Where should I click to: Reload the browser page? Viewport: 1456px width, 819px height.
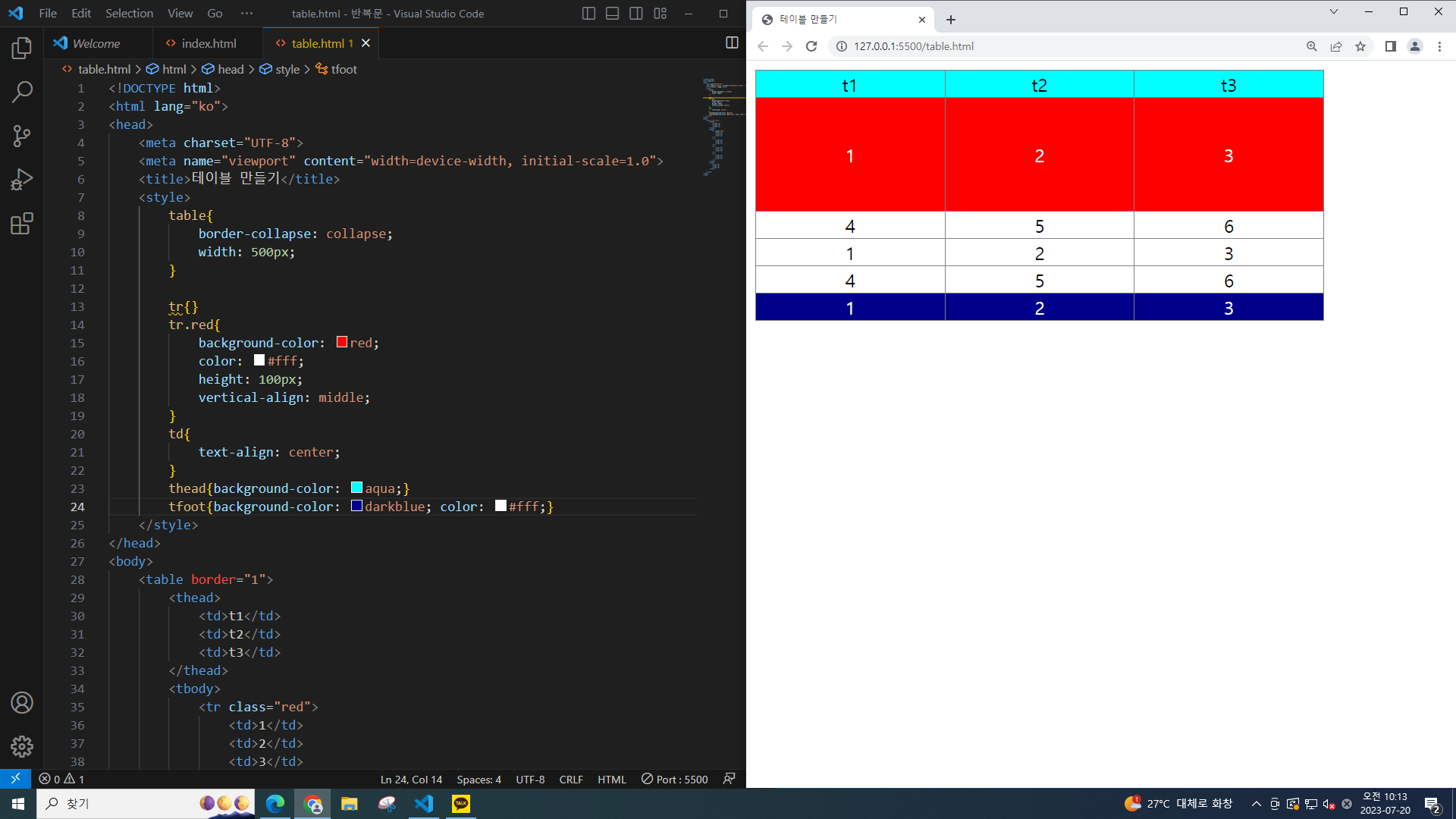(811, 46)
